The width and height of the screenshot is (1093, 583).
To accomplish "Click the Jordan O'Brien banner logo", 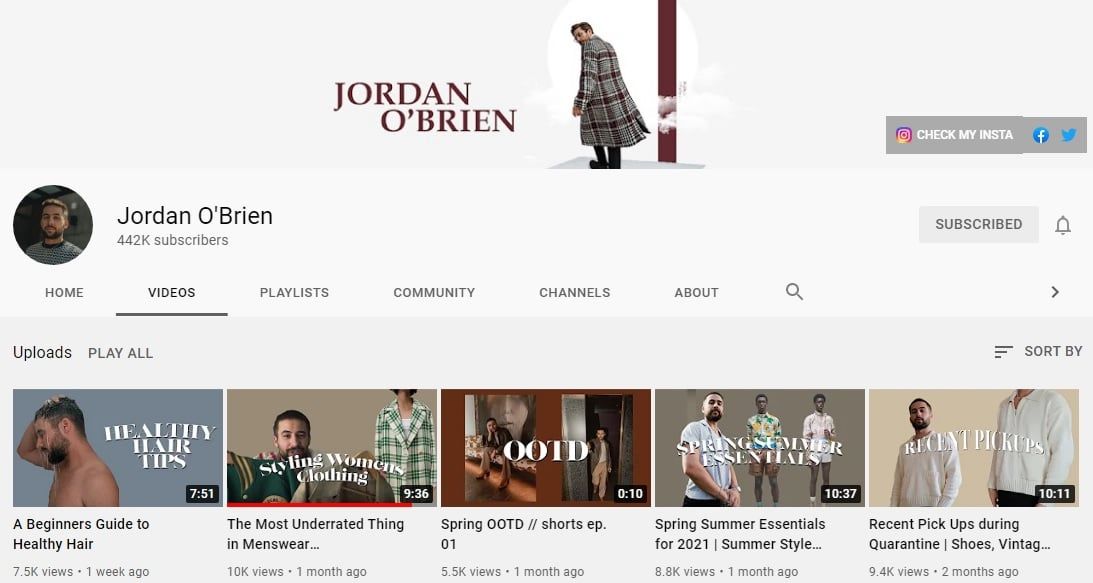I will (425, 107).
